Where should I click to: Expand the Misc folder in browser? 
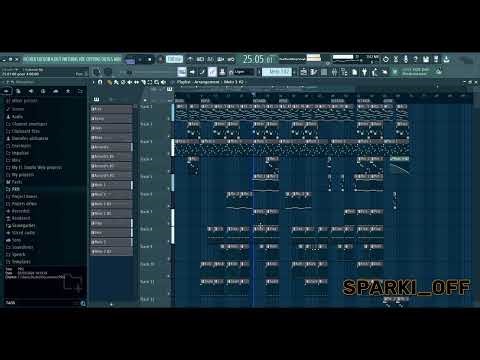click(x=13, y=160)
